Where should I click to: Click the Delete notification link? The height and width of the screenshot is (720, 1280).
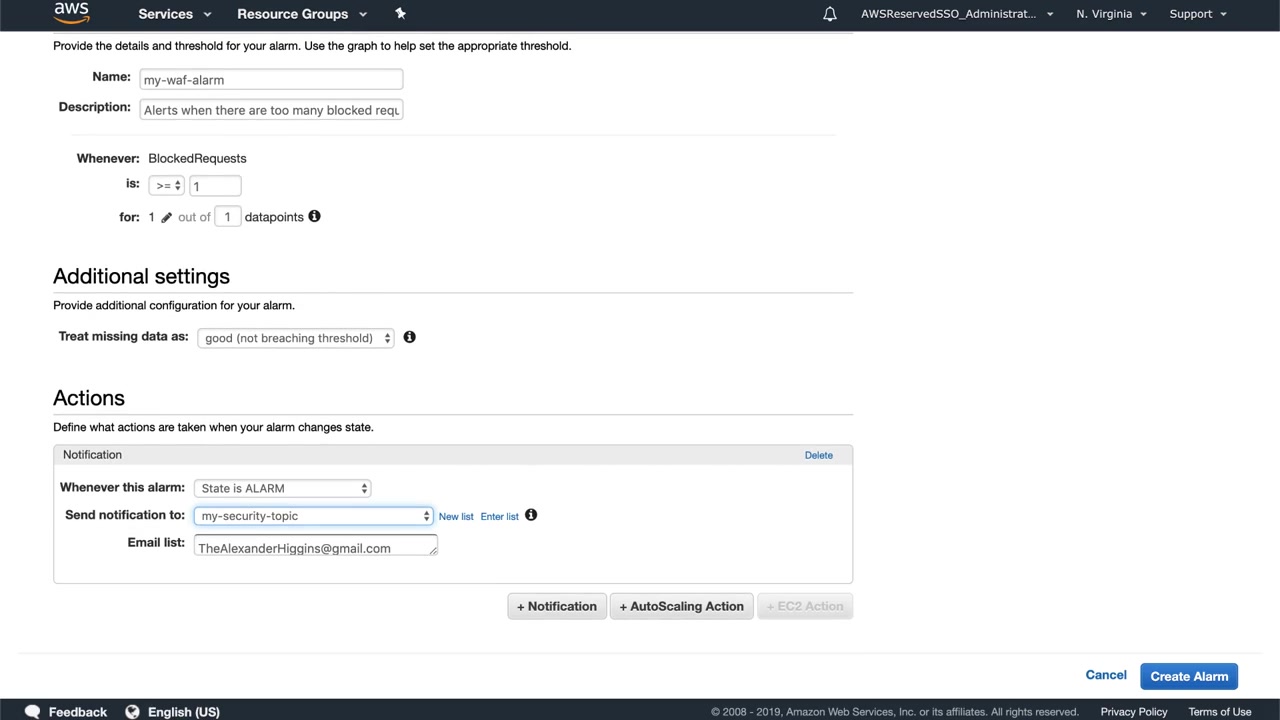coord(818,455)
